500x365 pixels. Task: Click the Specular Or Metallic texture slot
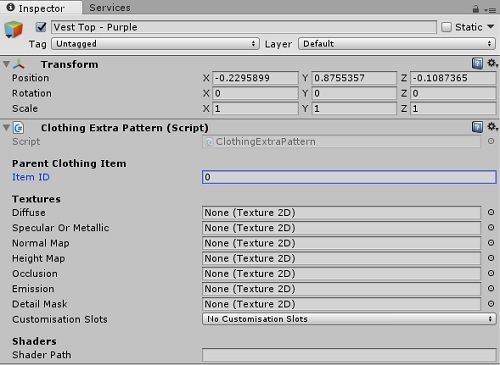[x=341, y=228]
